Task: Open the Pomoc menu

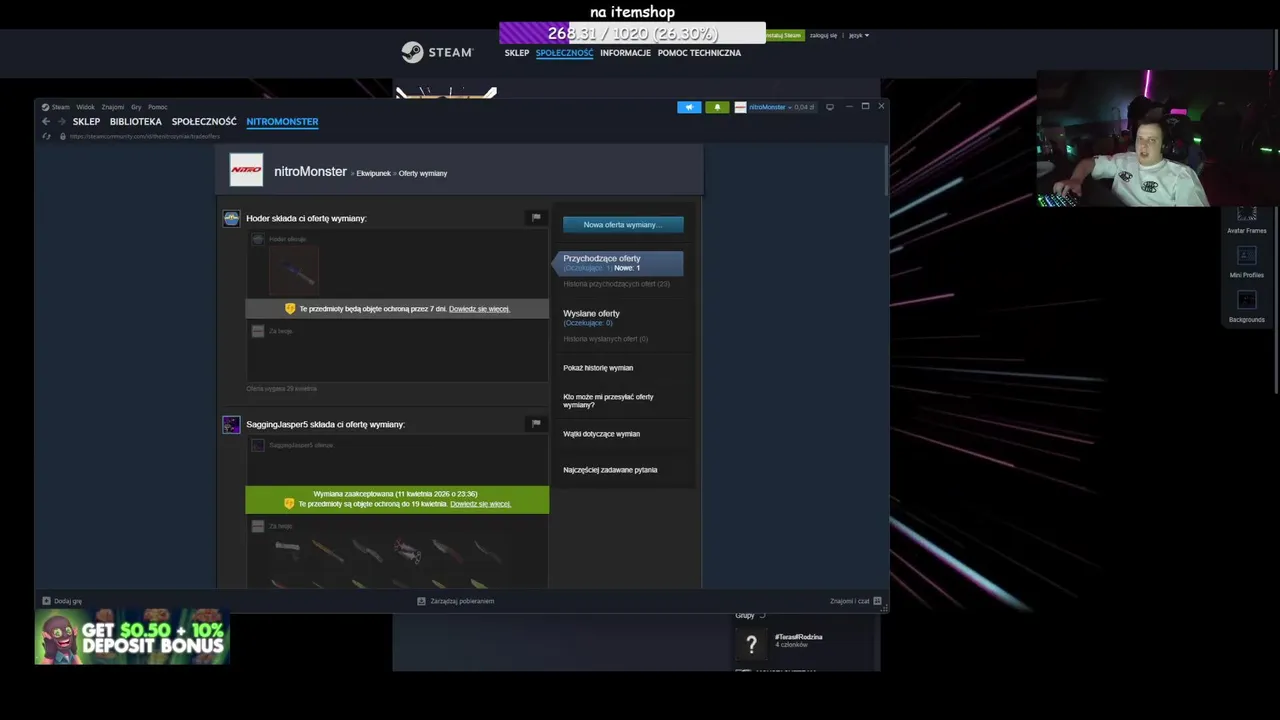Action: [158, 107]
